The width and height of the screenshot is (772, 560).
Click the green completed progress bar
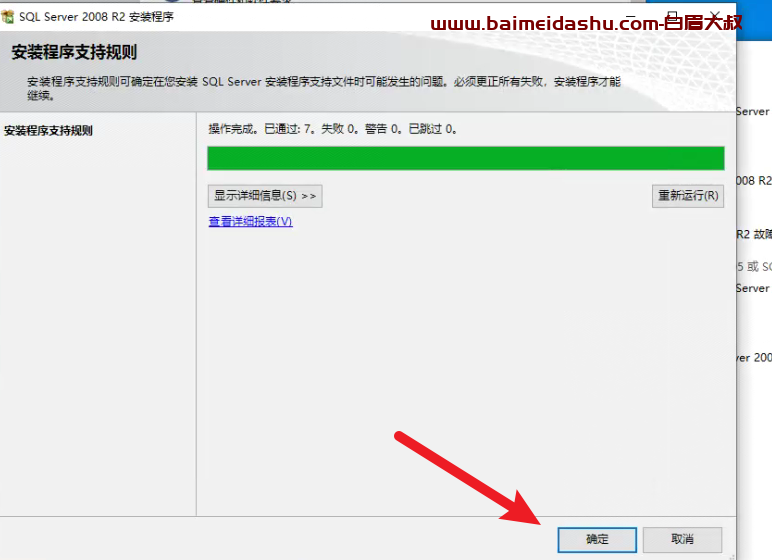466,158
